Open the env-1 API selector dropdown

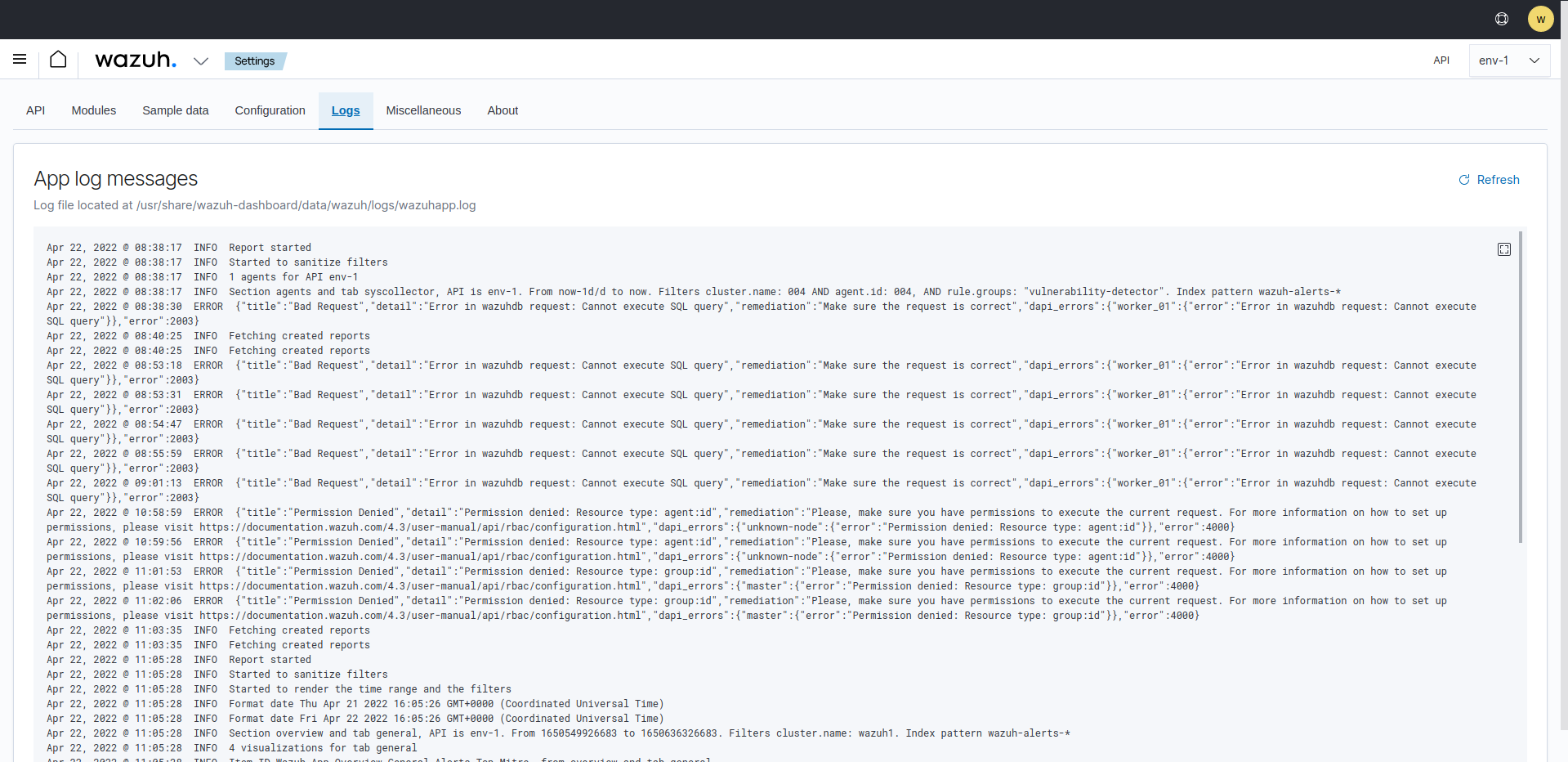tap(1509, 61)
